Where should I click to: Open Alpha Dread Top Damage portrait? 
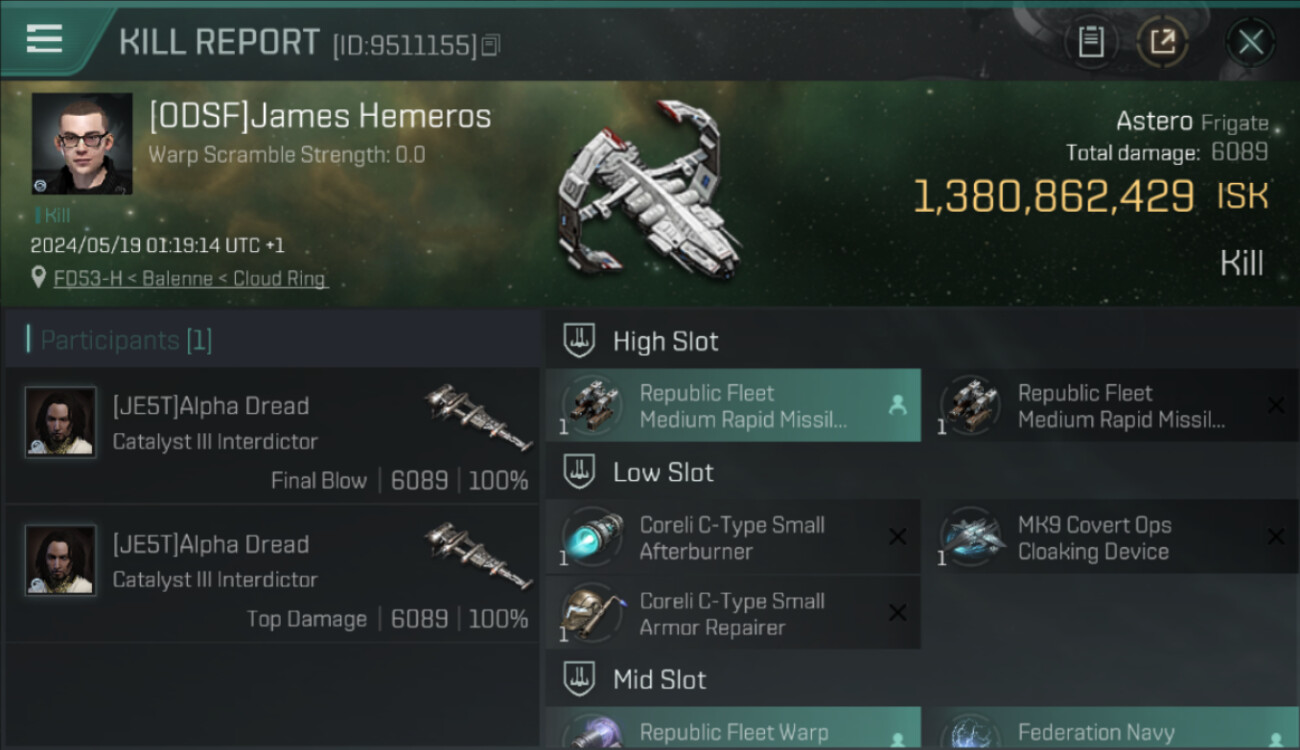61,561
